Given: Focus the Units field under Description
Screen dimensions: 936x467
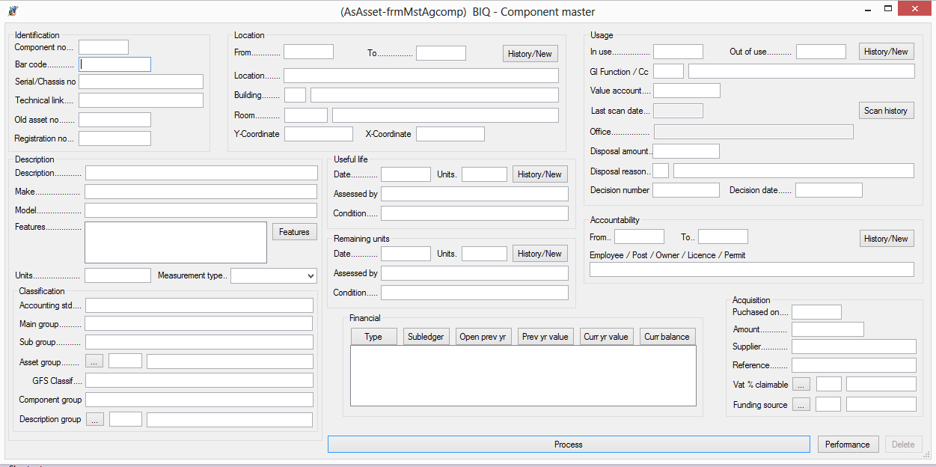Looking at the screenshot, I should pos(118,275).
